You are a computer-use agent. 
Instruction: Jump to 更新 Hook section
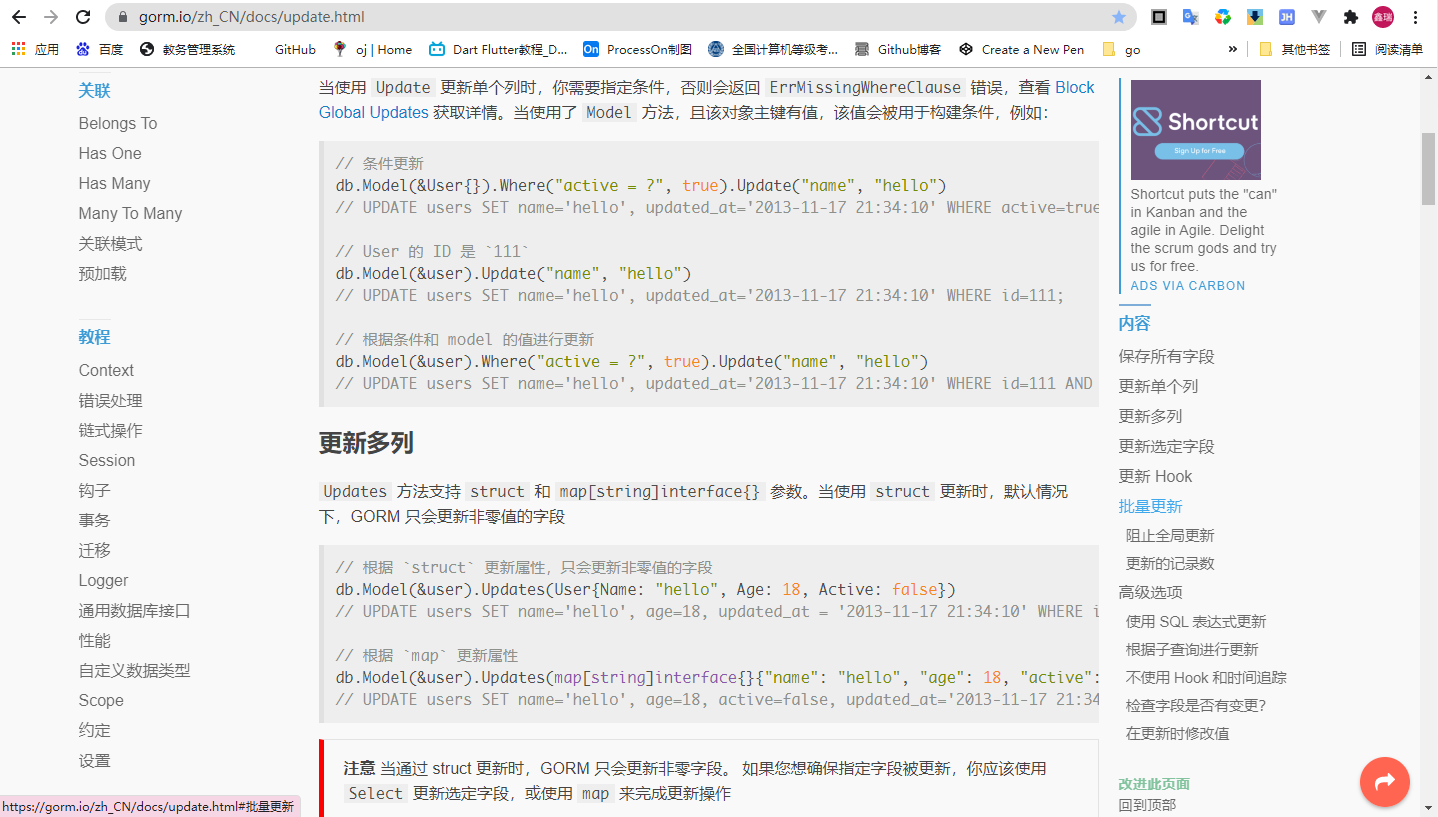pos(1156,476)
